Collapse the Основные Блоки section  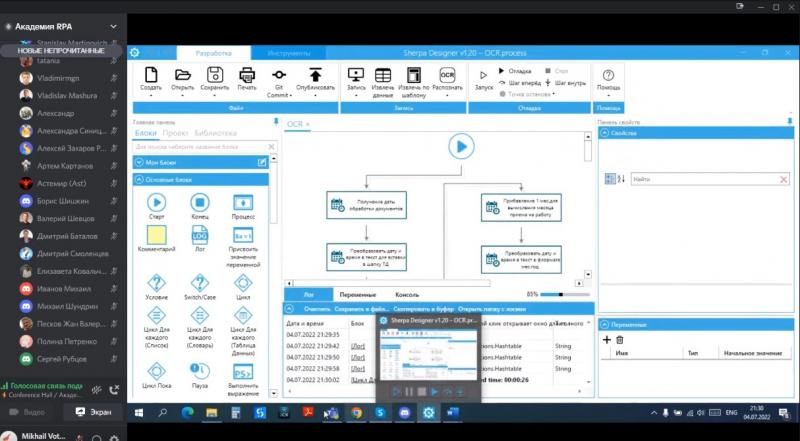point(139,180)
